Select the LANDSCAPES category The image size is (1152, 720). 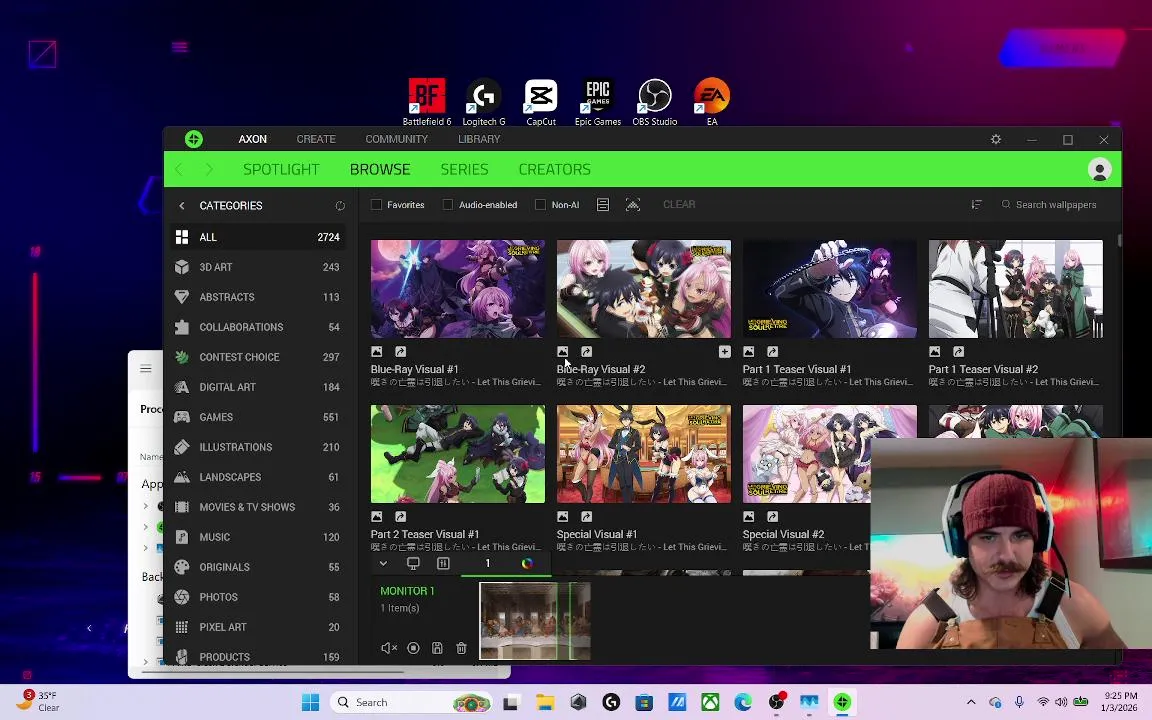tap(257, 478)
